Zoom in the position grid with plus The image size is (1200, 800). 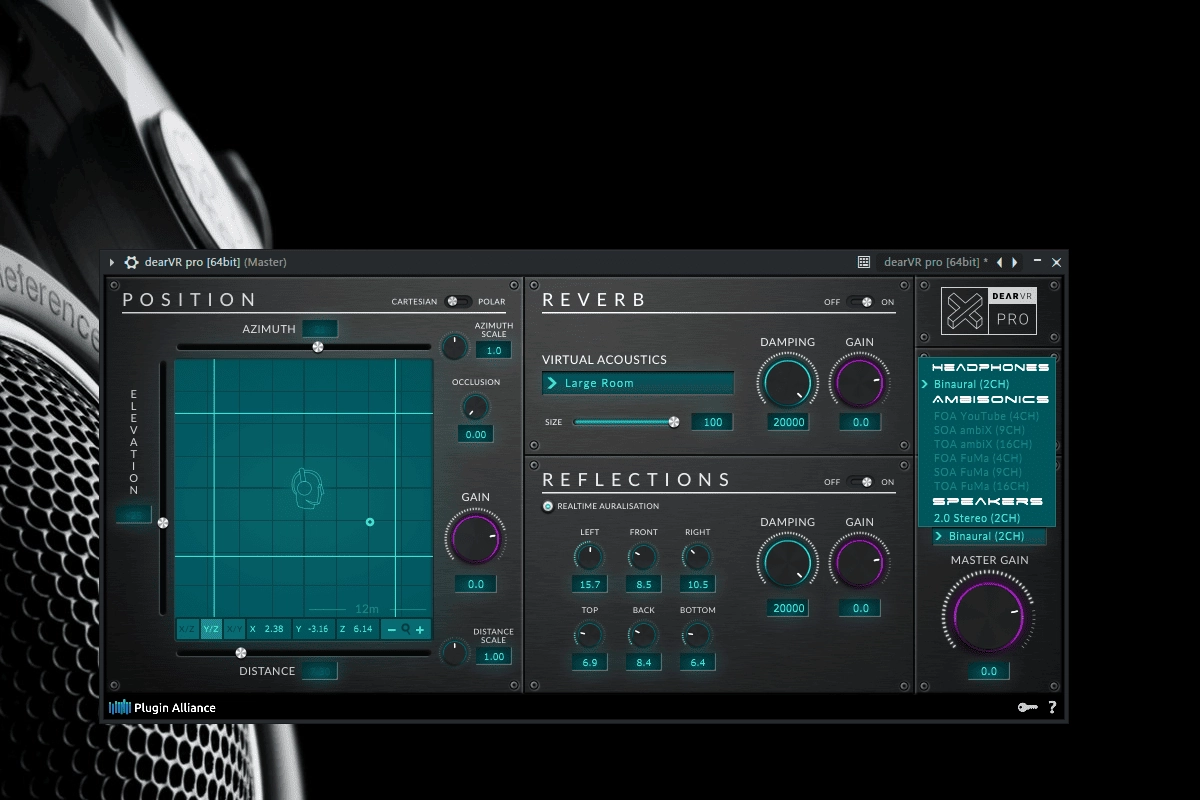(x=420, y=630)
